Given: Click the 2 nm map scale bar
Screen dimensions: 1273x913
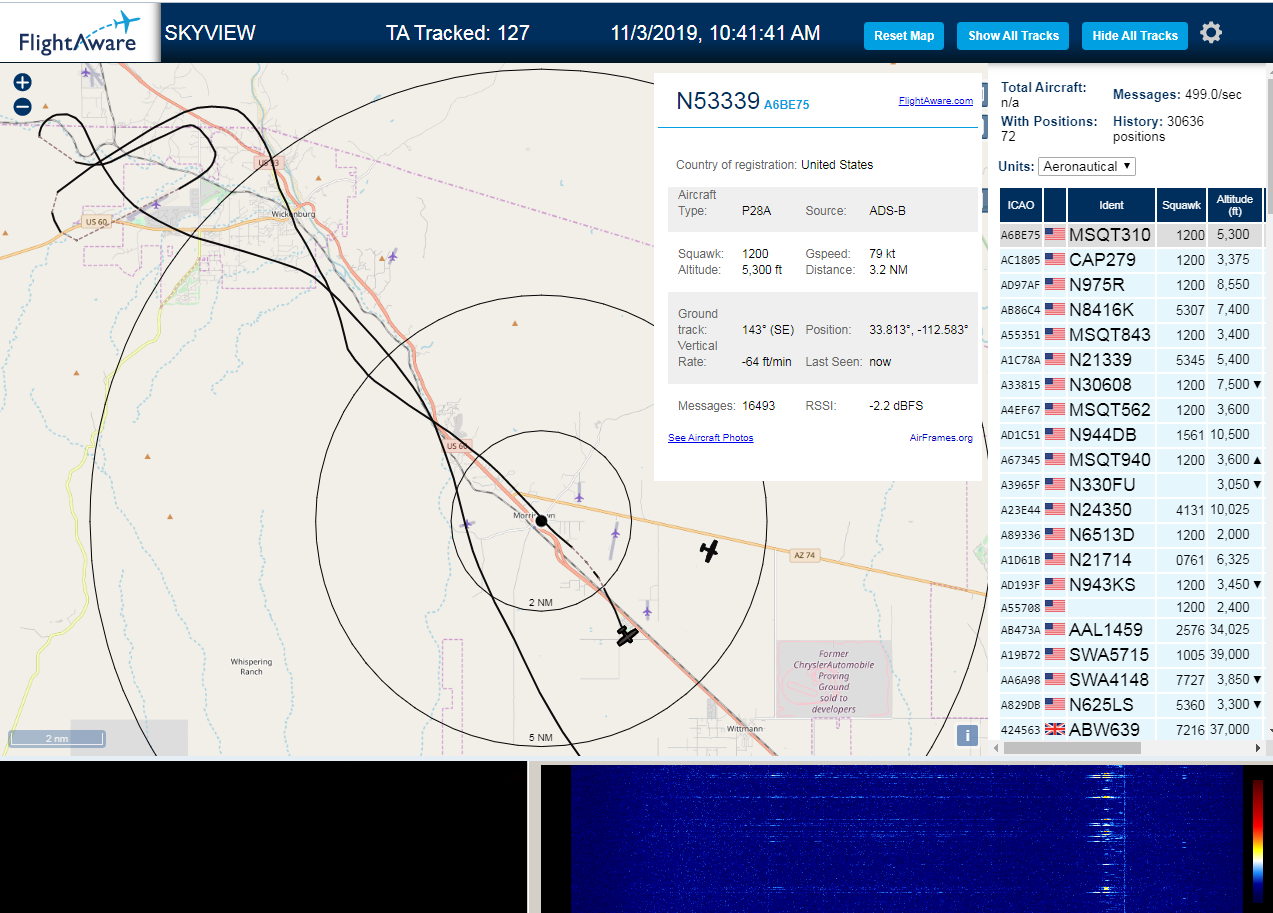Looking at the screenshot, I should point(57,738).
